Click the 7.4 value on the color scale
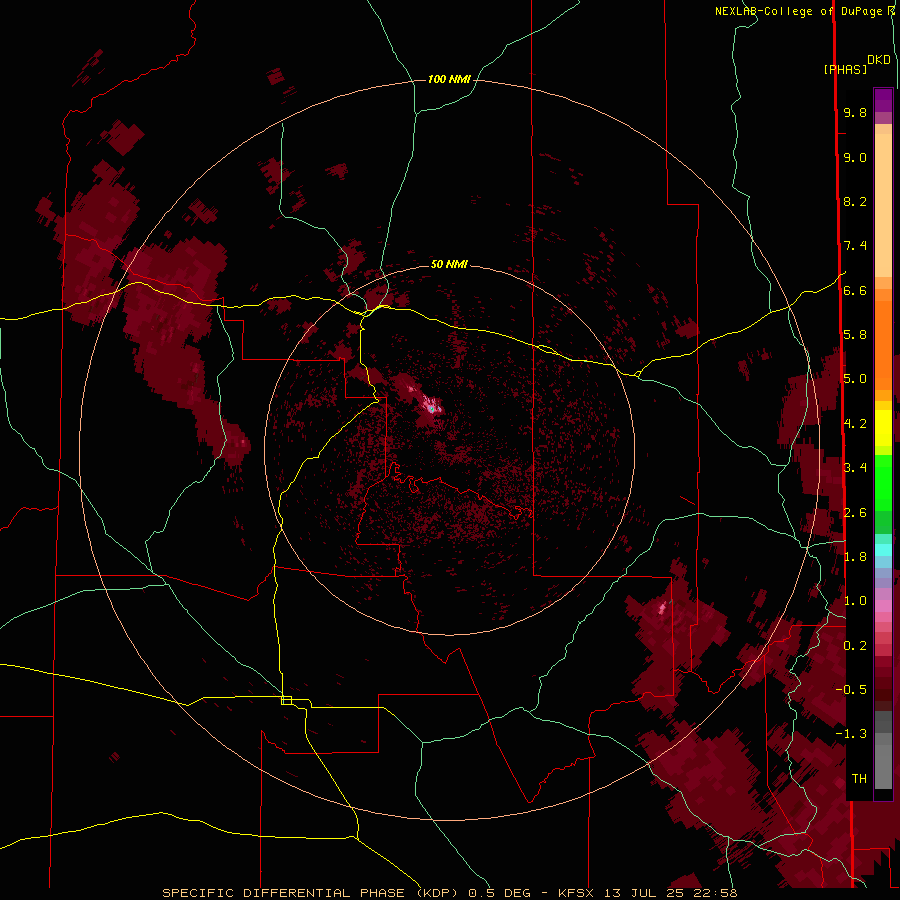The width and height of the screenshot is (900, 900). 855,246
